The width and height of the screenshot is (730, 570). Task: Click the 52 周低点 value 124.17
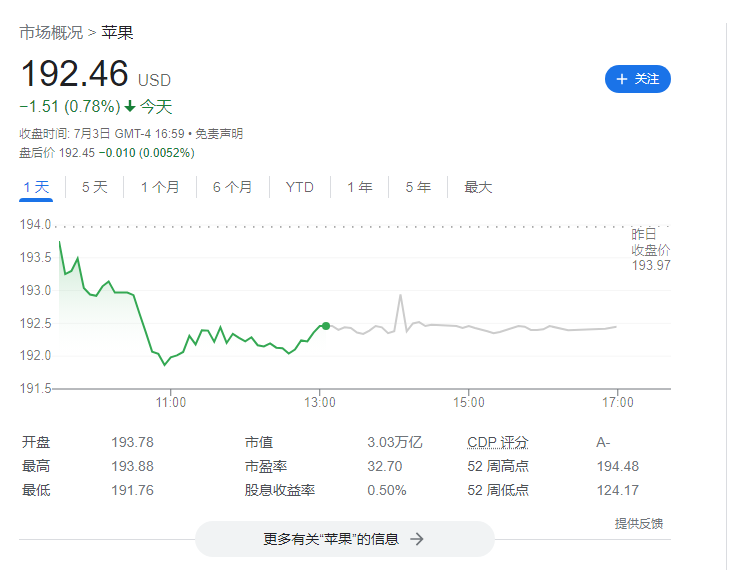618,490
